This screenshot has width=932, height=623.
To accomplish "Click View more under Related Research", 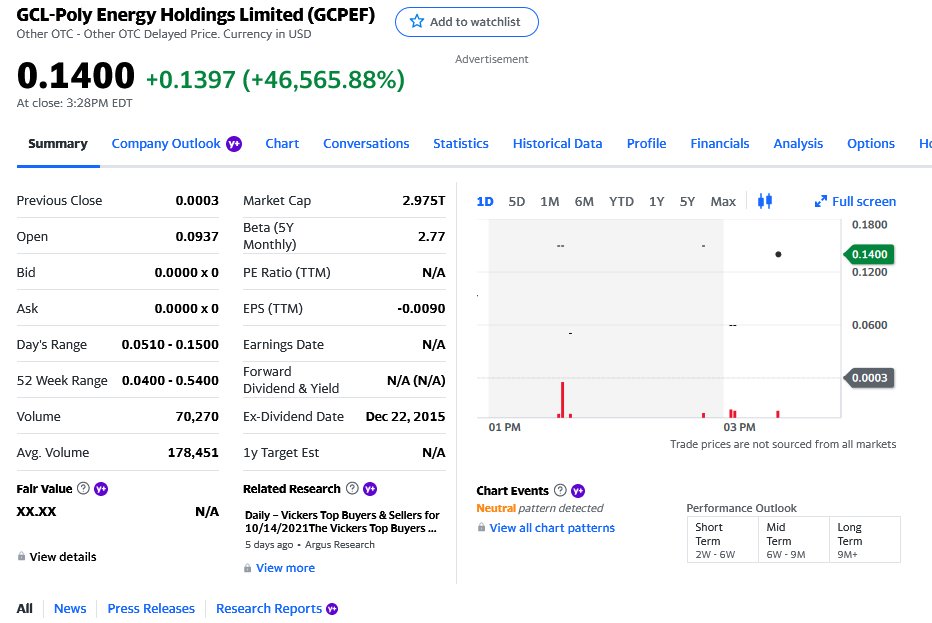I will [x=285, y=568].
